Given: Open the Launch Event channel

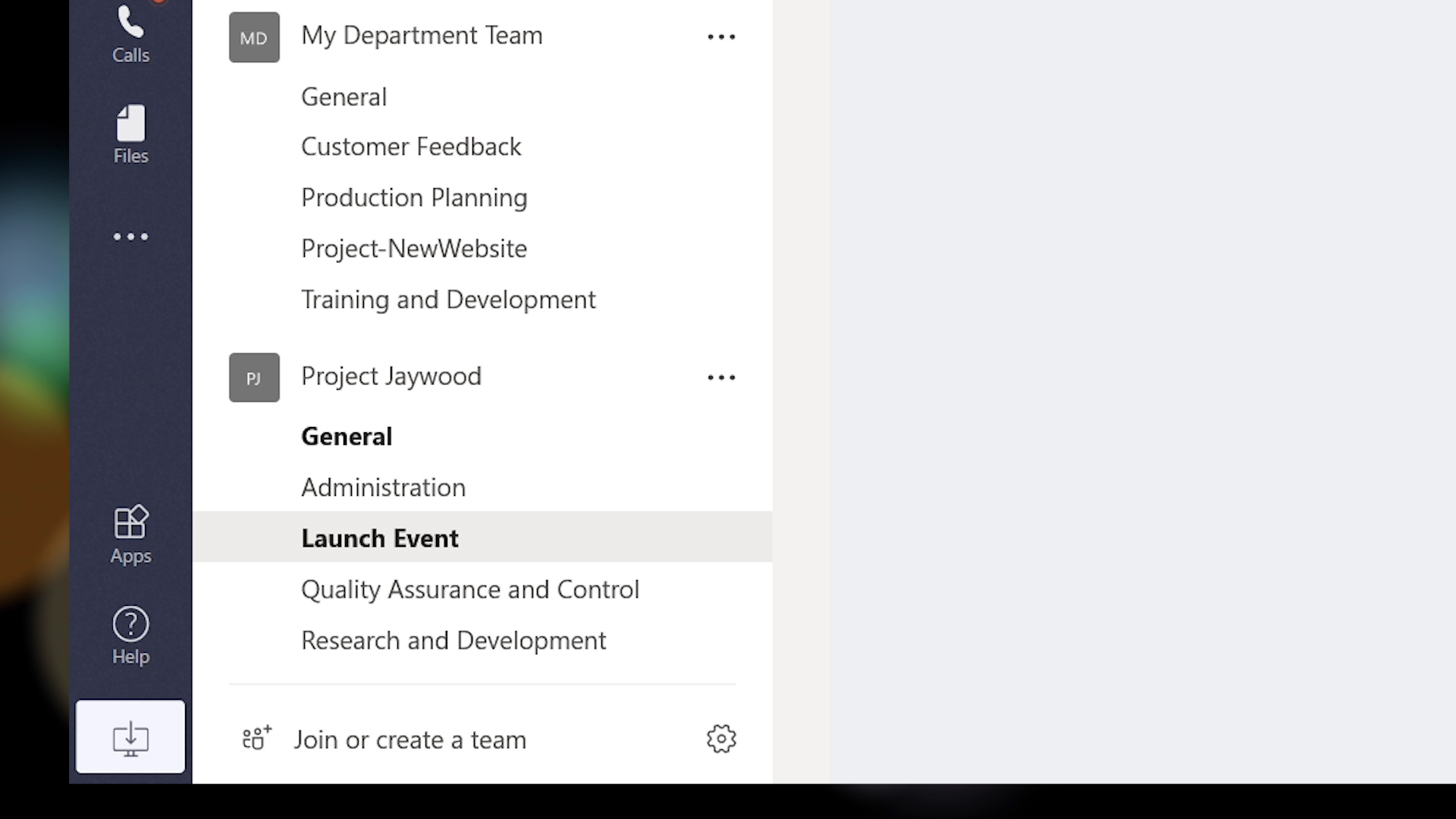Looking at the screenshot, I should coord(482,537).
